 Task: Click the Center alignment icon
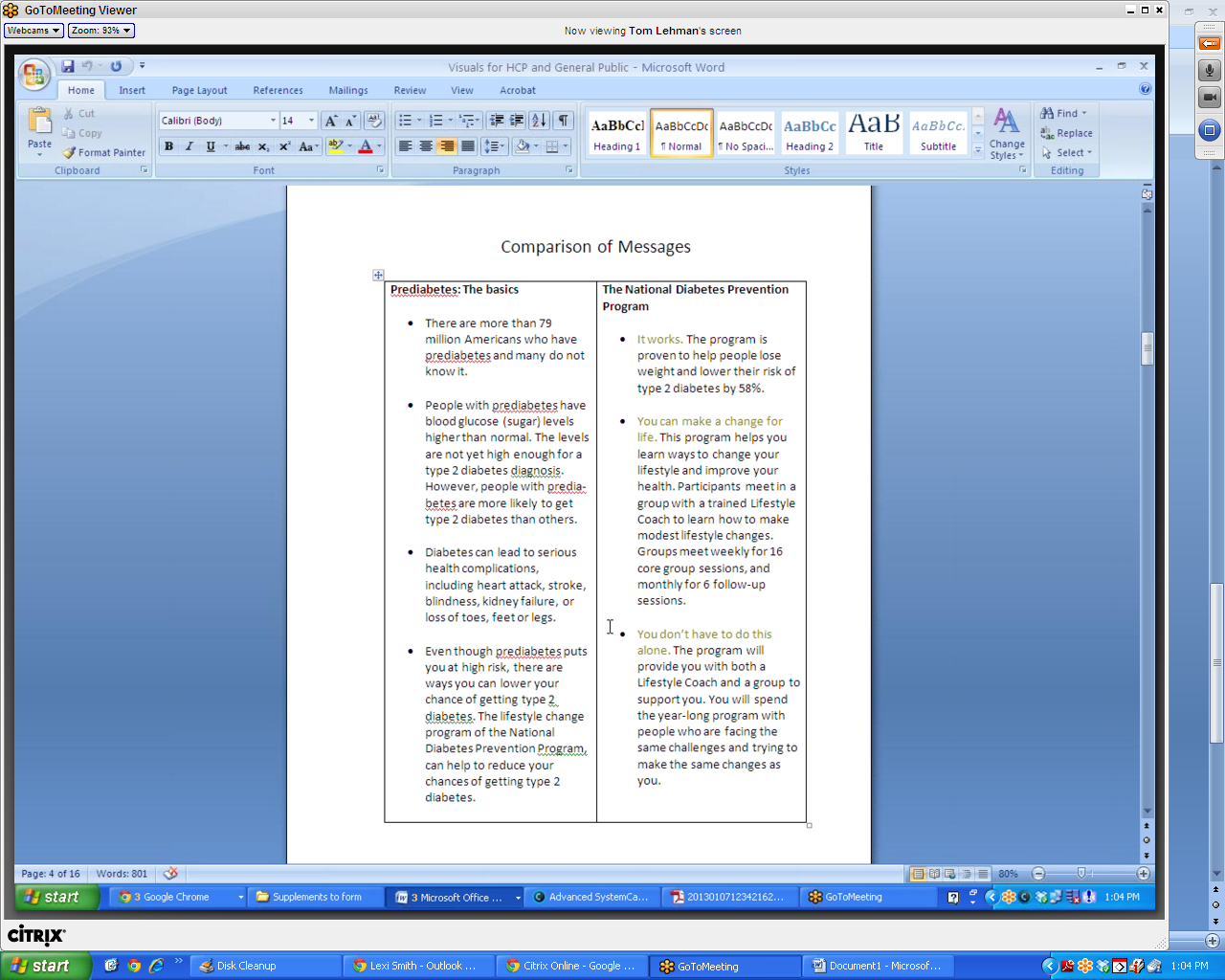[426, 146]
